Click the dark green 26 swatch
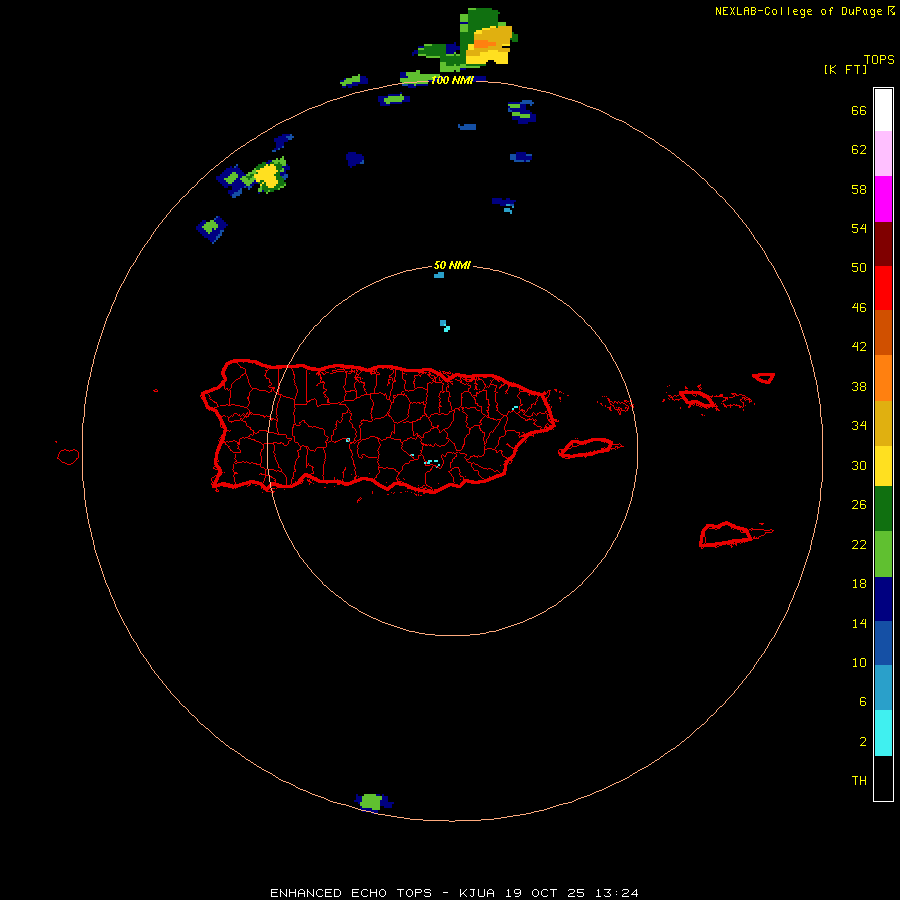Screen dimensions: 900x900 [x=883, y=509]
